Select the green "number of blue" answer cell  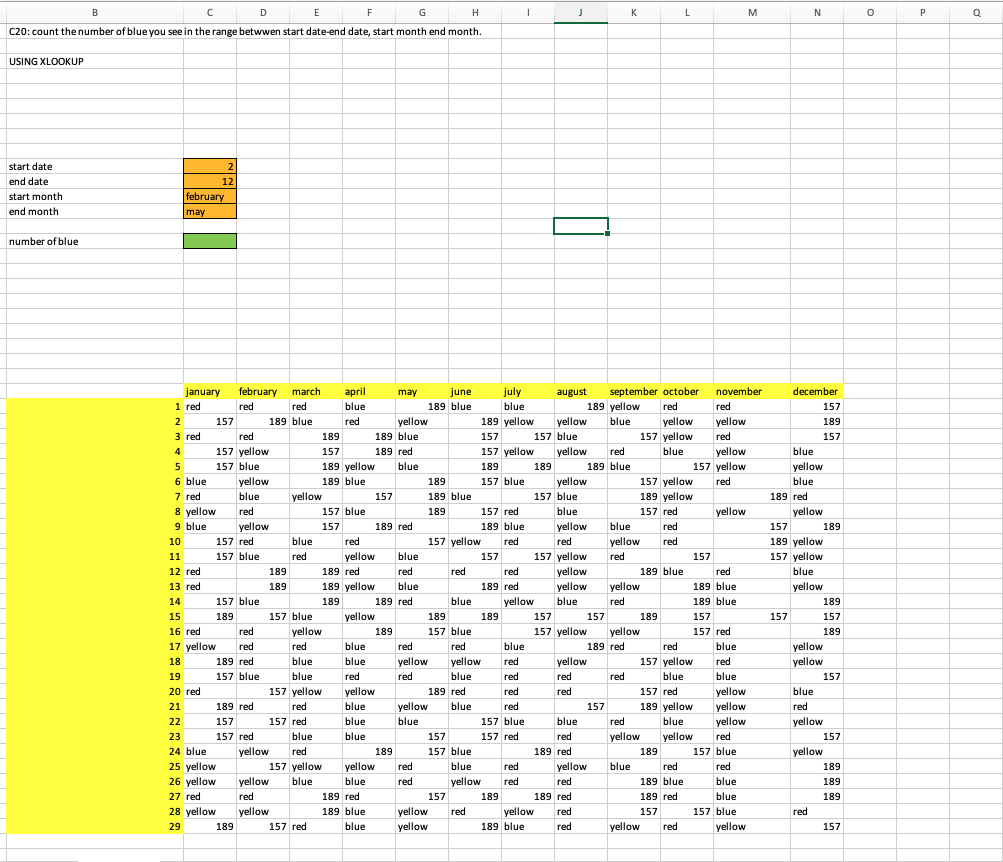[209, 241]
